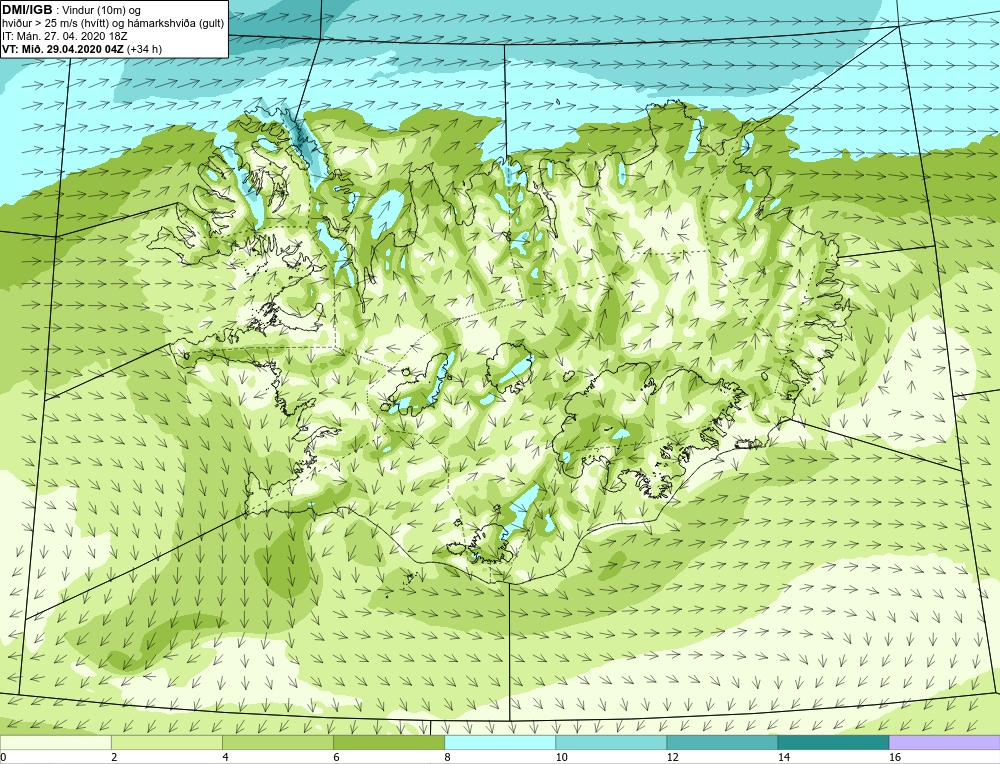The width and height of the screenshot is (1000, 764).
Task: Click the legend scale label 8
Action: tap(448, 757)
